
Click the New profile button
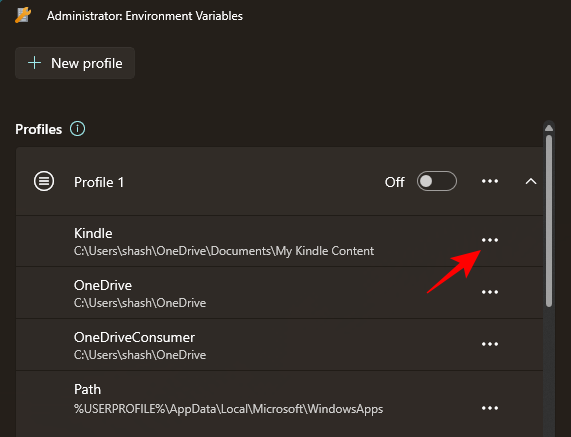pos(75,63)
